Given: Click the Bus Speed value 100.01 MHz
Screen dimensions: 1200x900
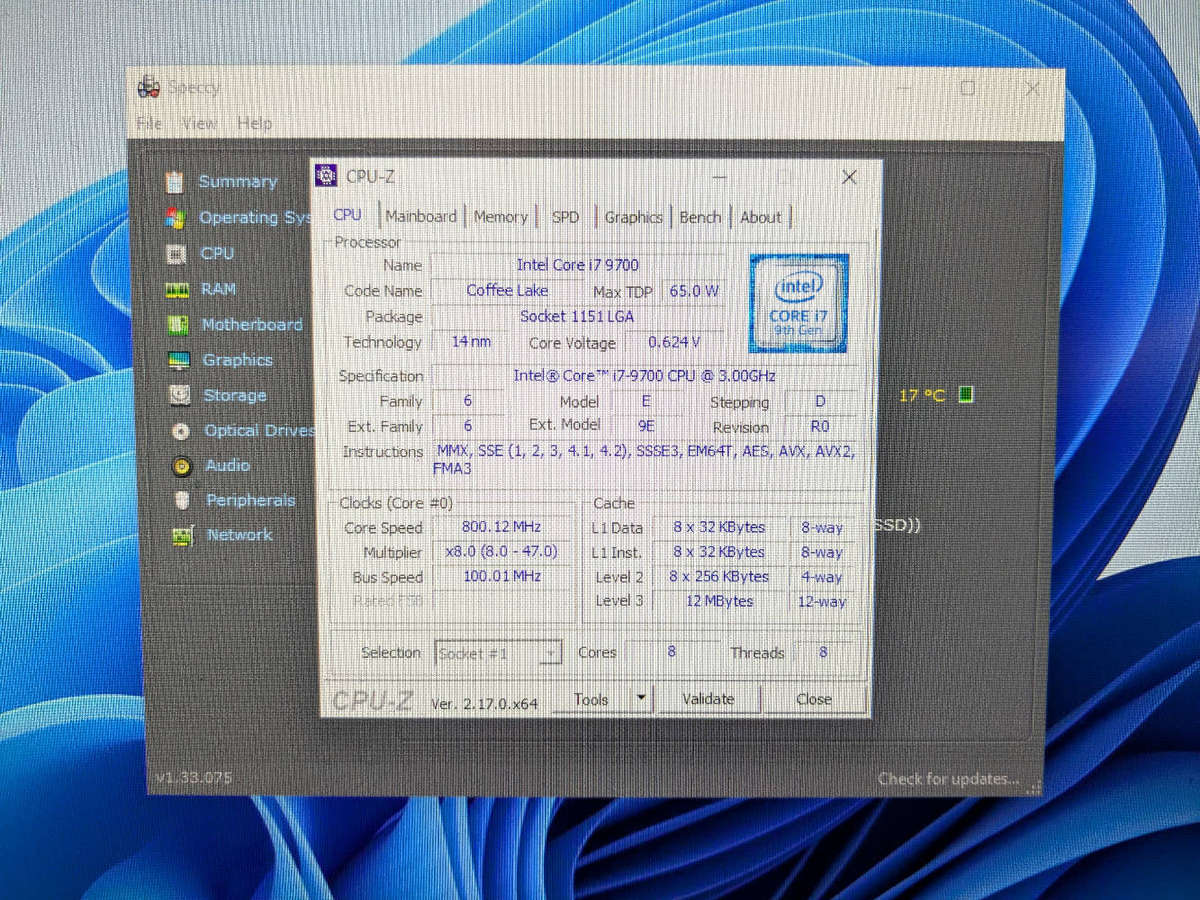Looking at the screenshot, I should pos(501,576).
